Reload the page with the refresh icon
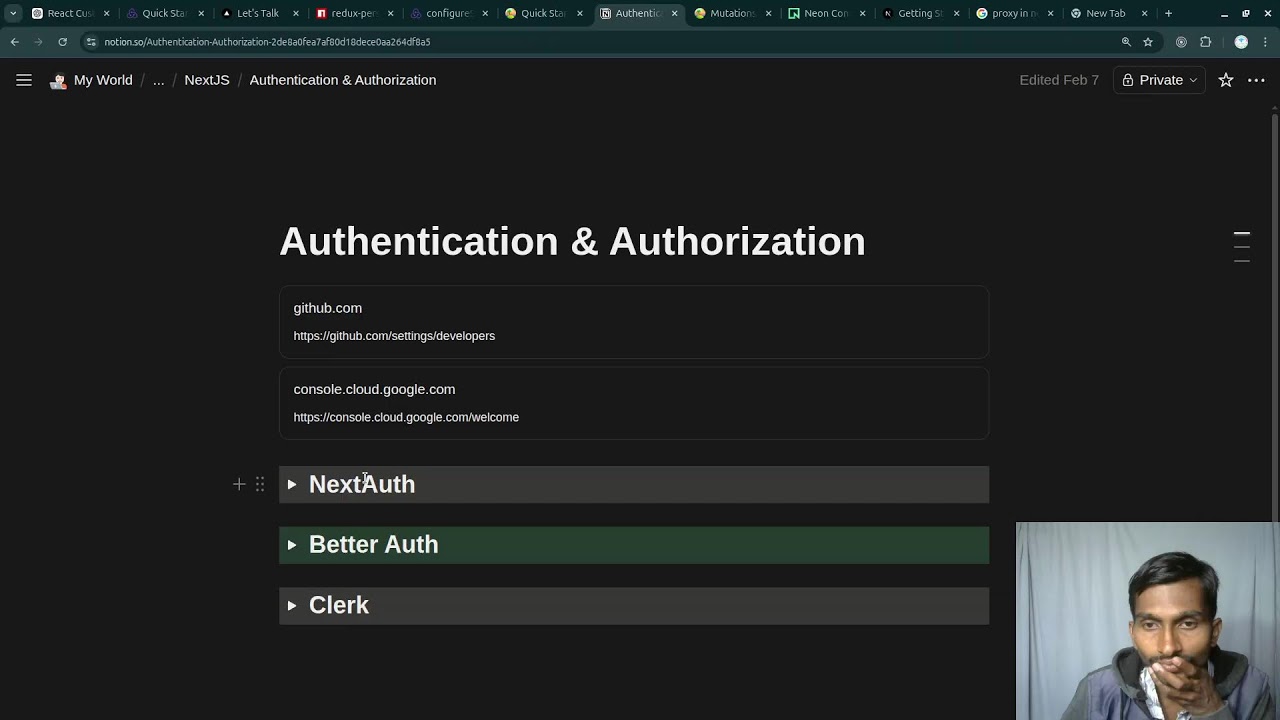Screen dimensions: 1280x720 tap(62, 42)
